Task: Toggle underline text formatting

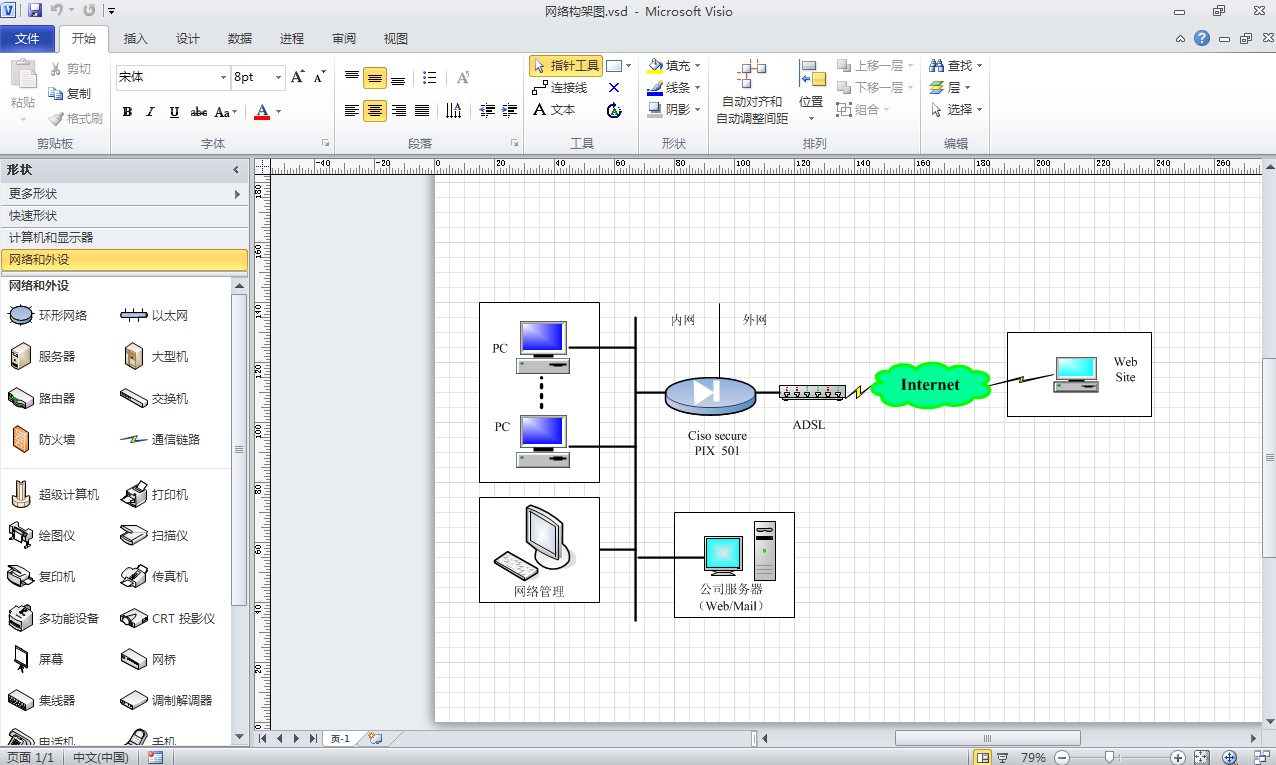Action: 174,112
